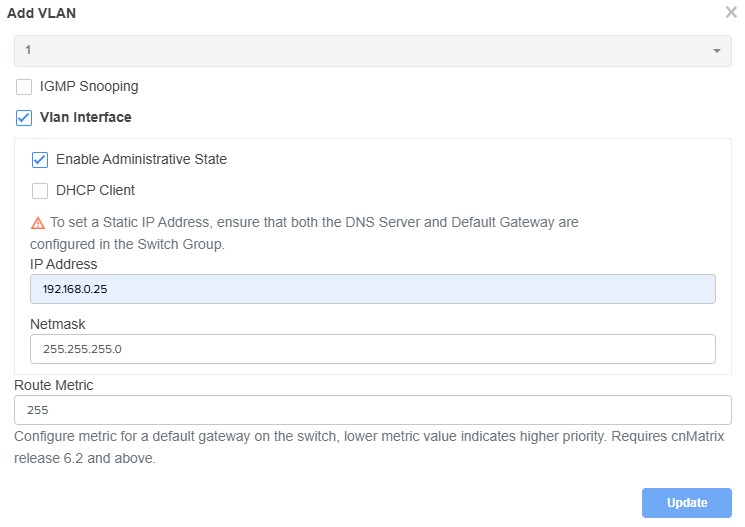The image size is (745, 527).
Task: Click the IGMP Snooping label text
Action: click(x=89, y=87)
